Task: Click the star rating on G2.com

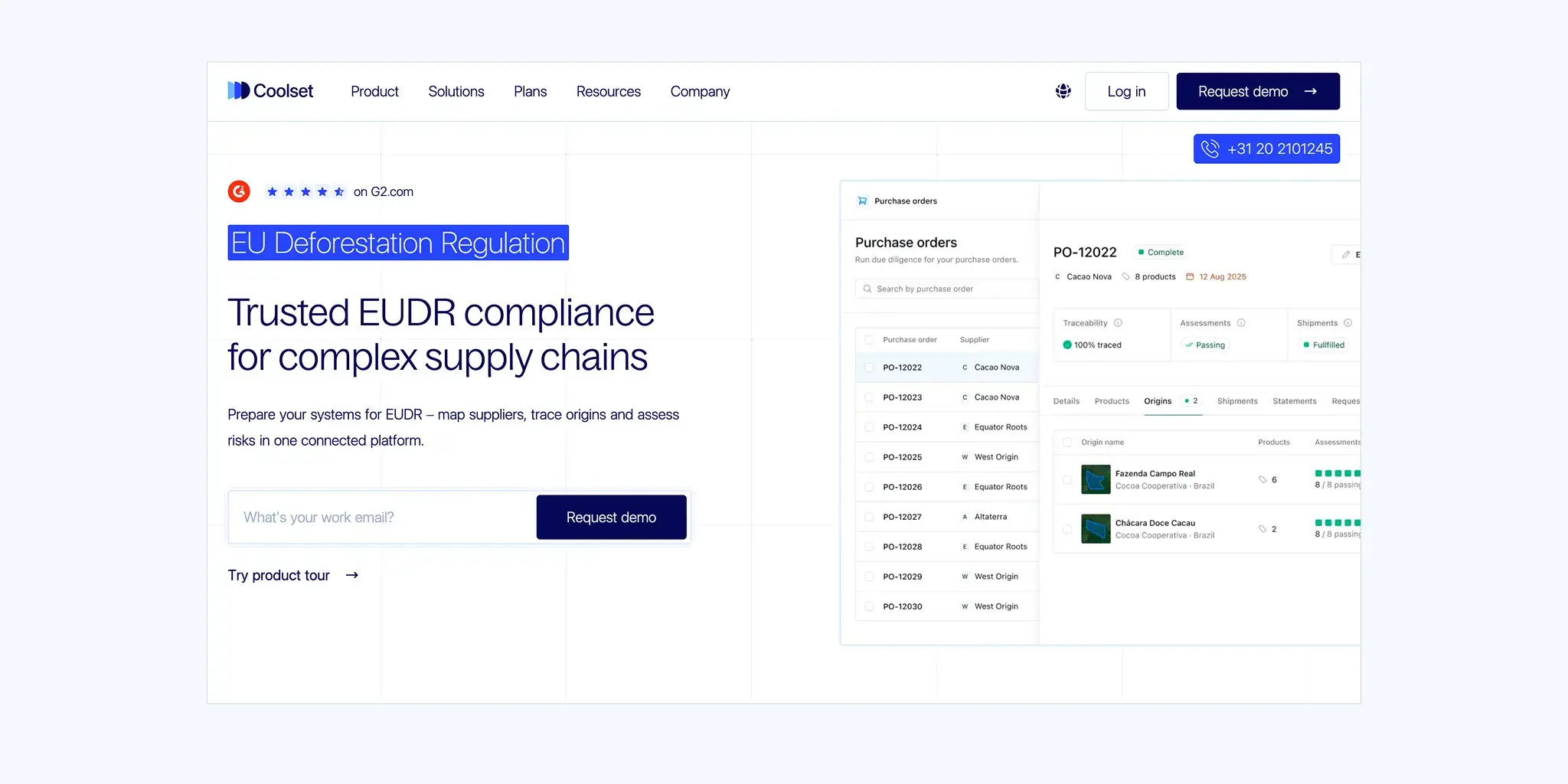Action: click(x=305, y=191)
